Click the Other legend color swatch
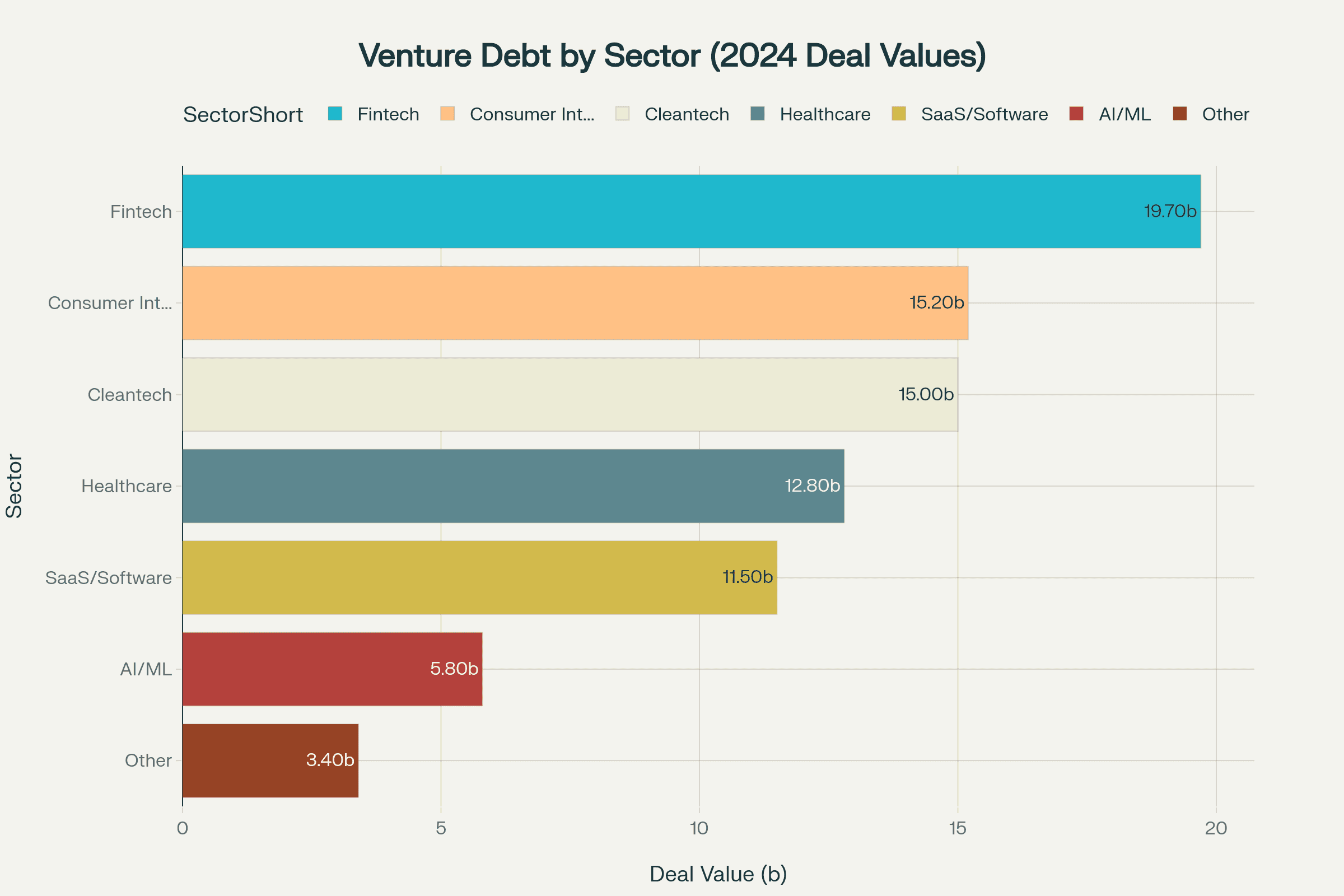1344x896 pixels. tap(1180, 114)
